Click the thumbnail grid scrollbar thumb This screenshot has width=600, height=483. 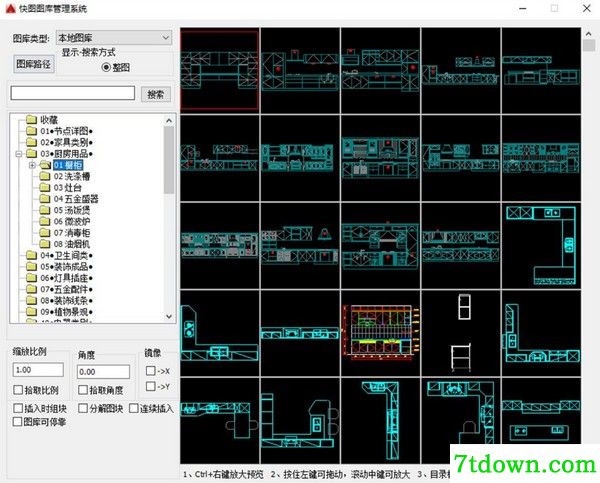point(589,46)
